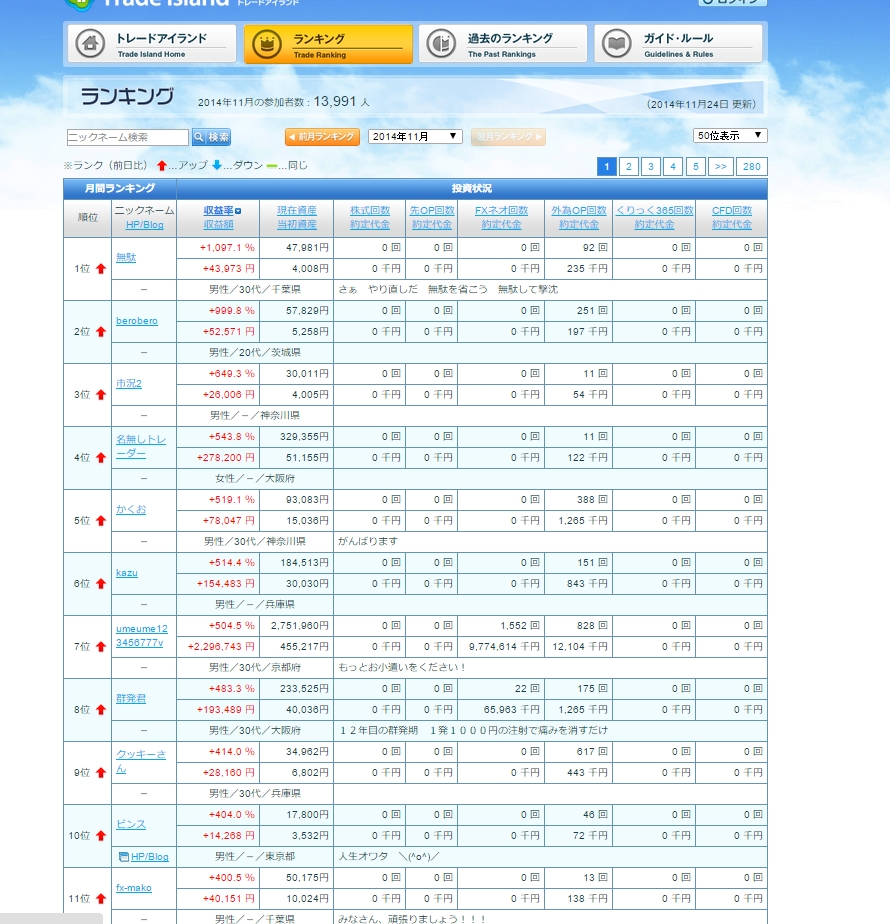890x924 pixels.
Task: Open the Trade Island Home tab
Action: [x=151, y=44]
